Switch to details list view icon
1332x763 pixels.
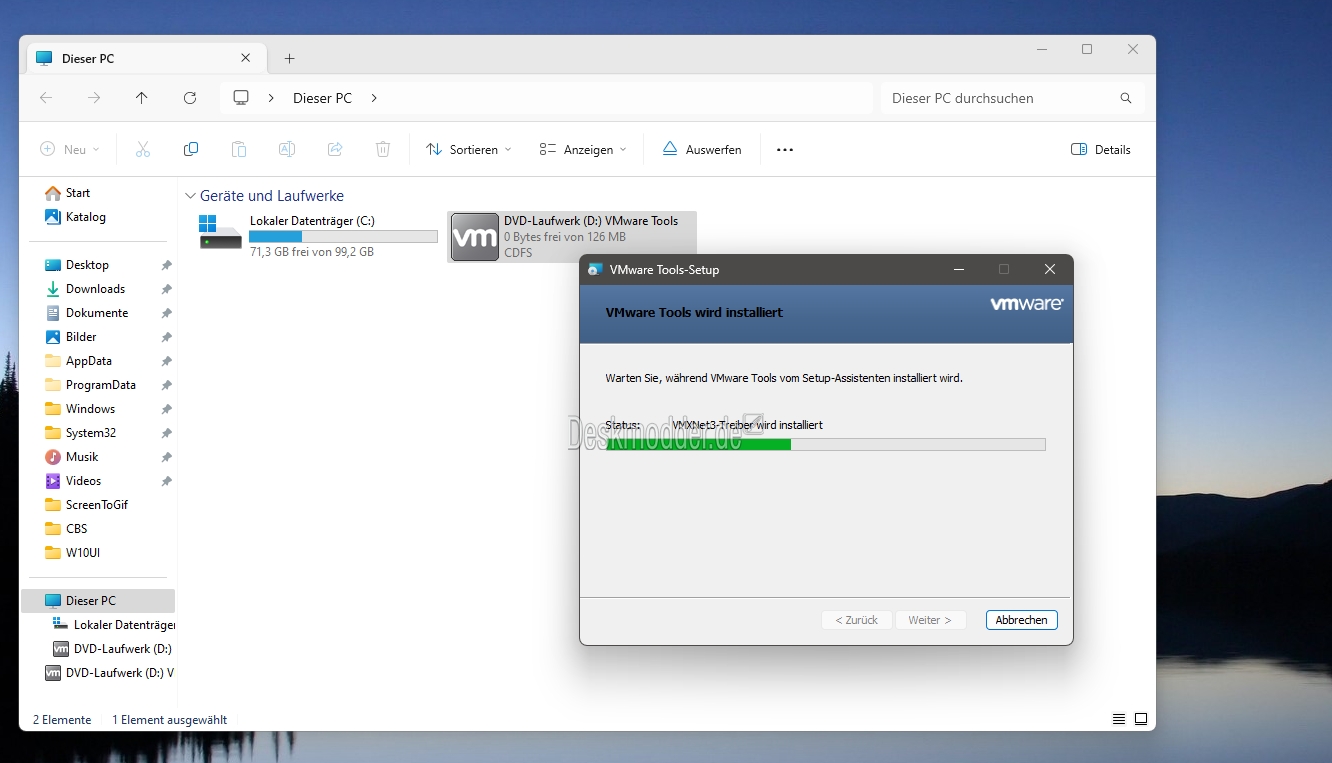tap(1119, 719)
